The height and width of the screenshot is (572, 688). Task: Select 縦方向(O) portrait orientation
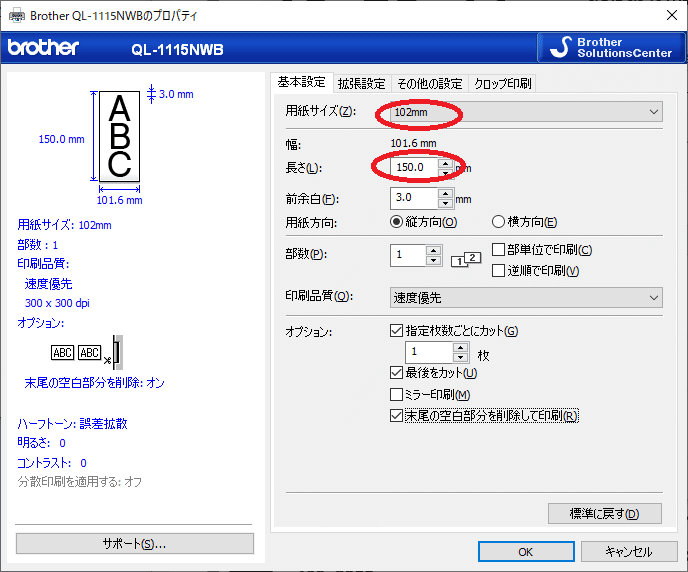tap(423, 222)
